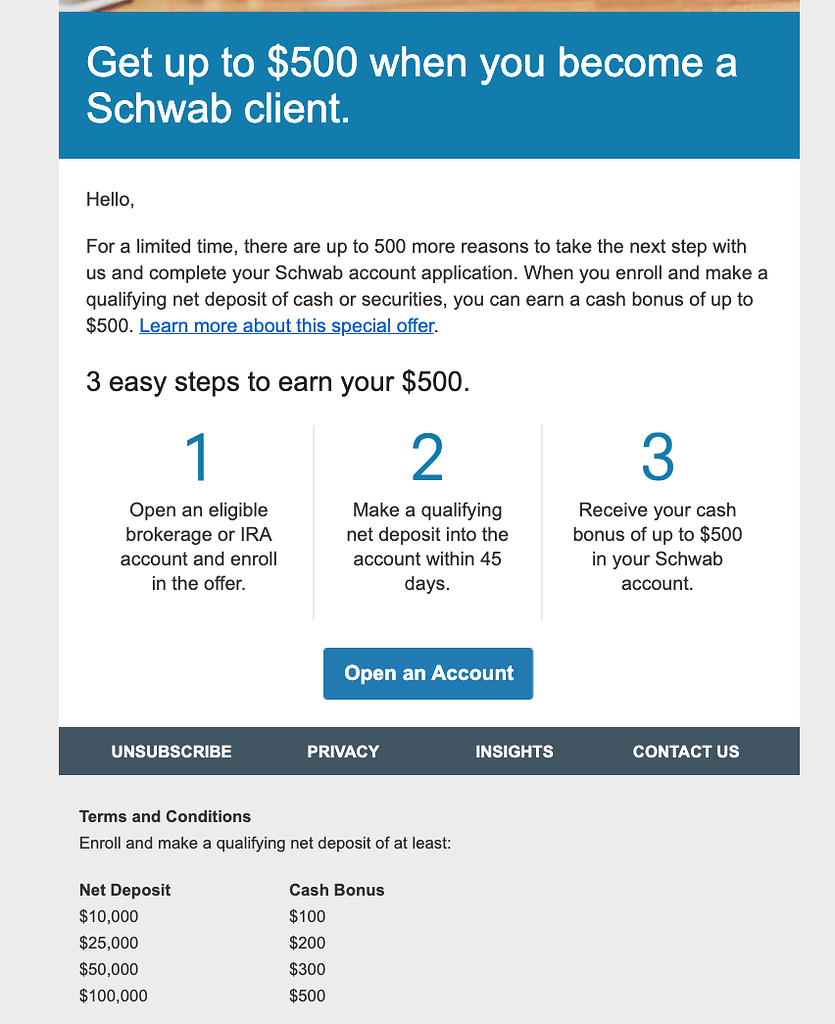
Task: Click the 3 easy steps heading
Action: coord(279,382)
